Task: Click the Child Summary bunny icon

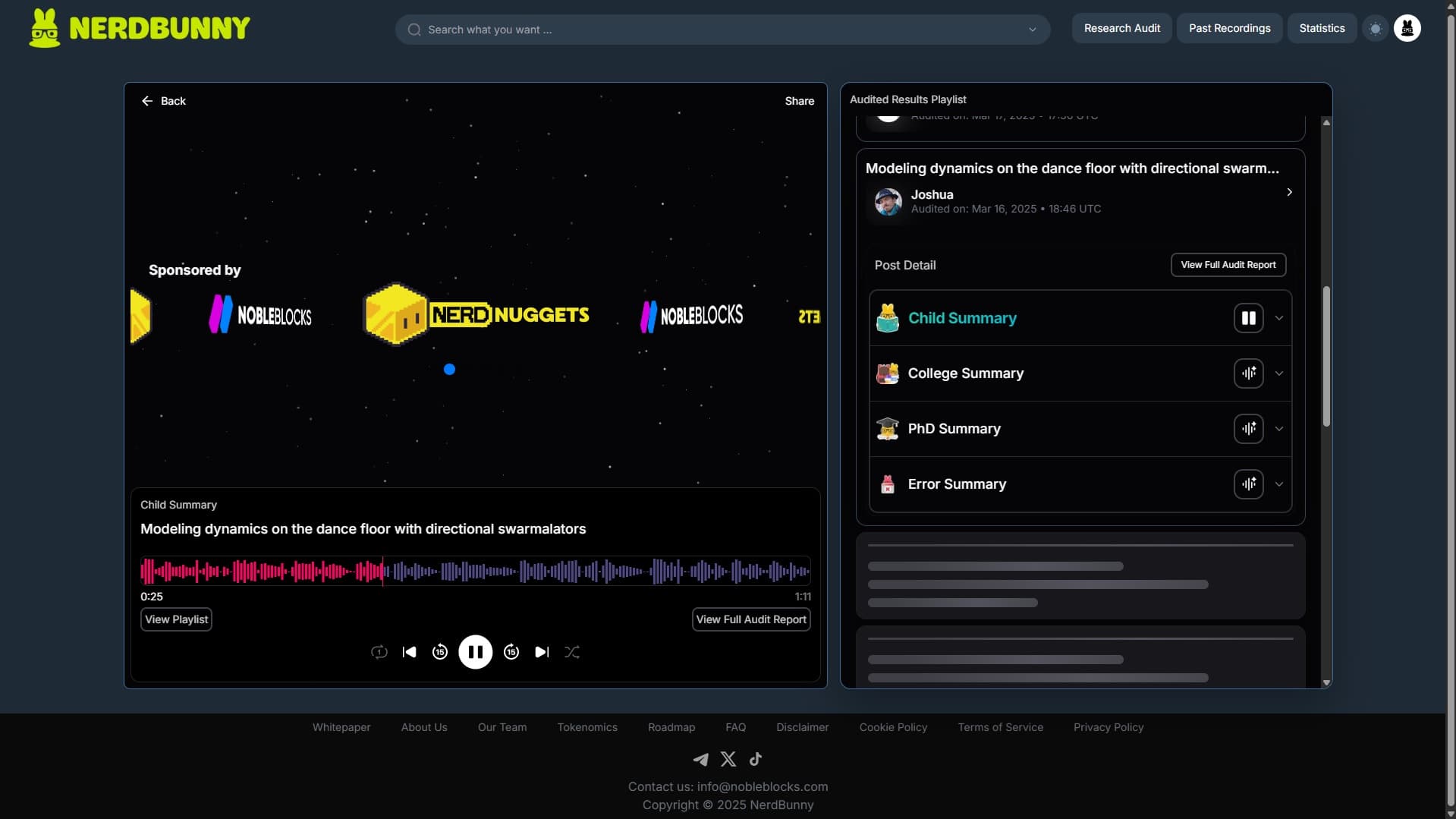Action: pos(887,318)
